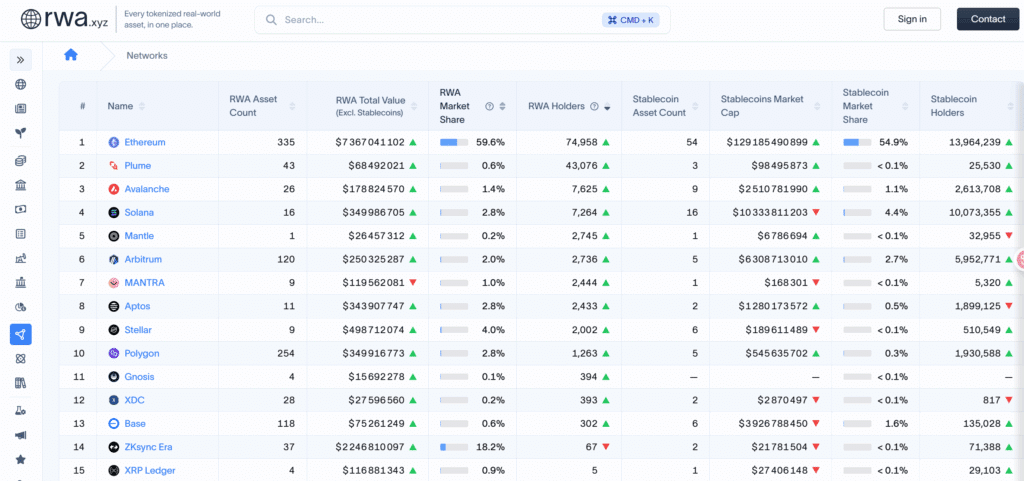Select the XDC row's 817 stablecoin holders
1024x481 pixels.
pyautogui.click(x=992, y=401)
